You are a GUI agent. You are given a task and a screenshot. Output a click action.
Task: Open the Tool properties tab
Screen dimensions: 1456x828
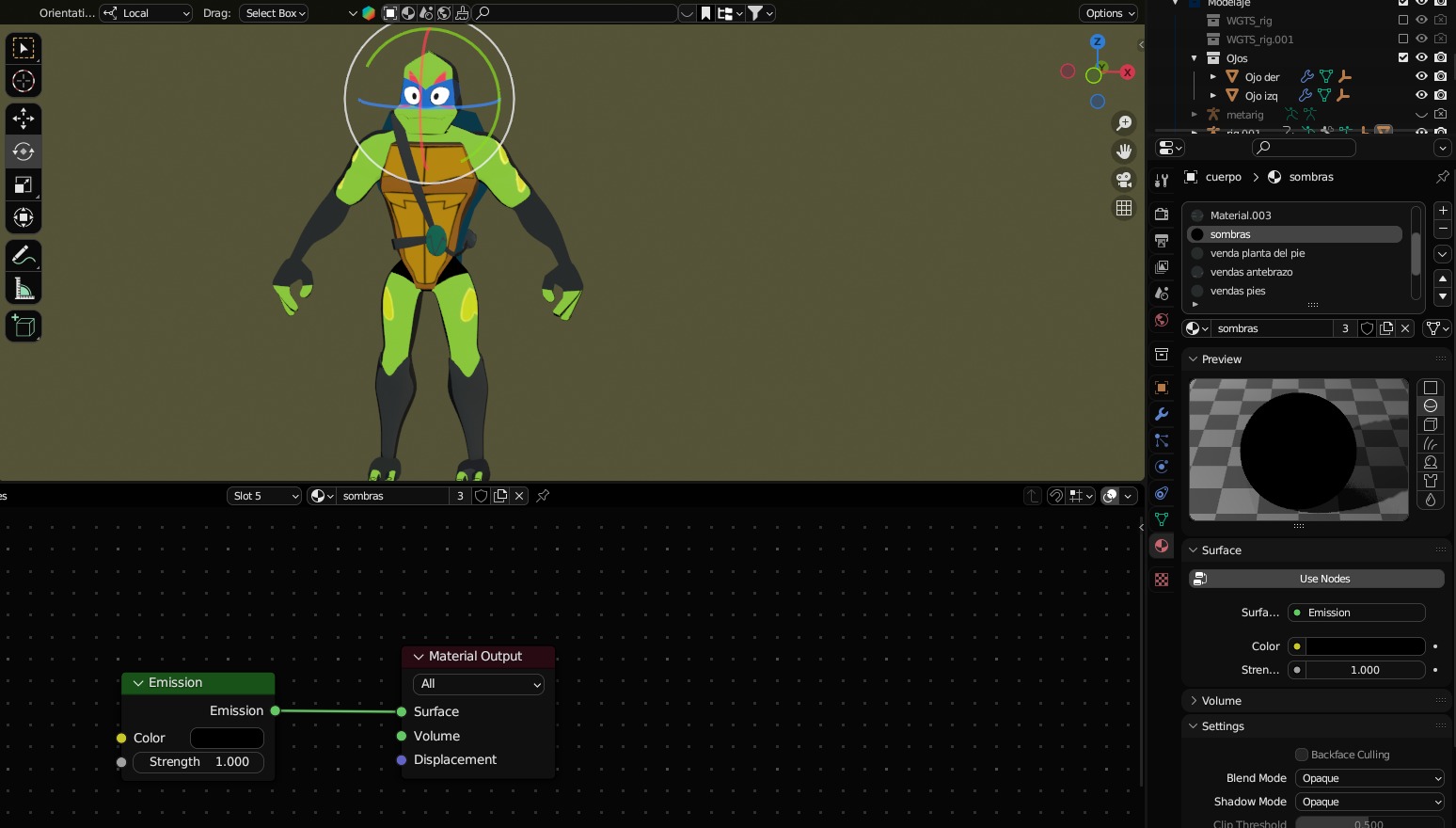point(1162,181)
